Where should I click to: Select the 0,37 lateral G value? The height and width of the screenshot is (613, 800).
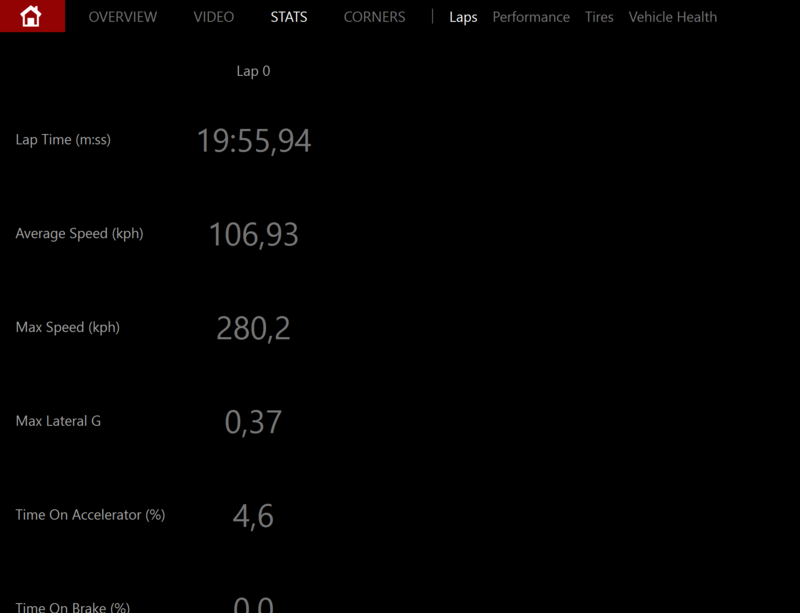coord(253,422)
